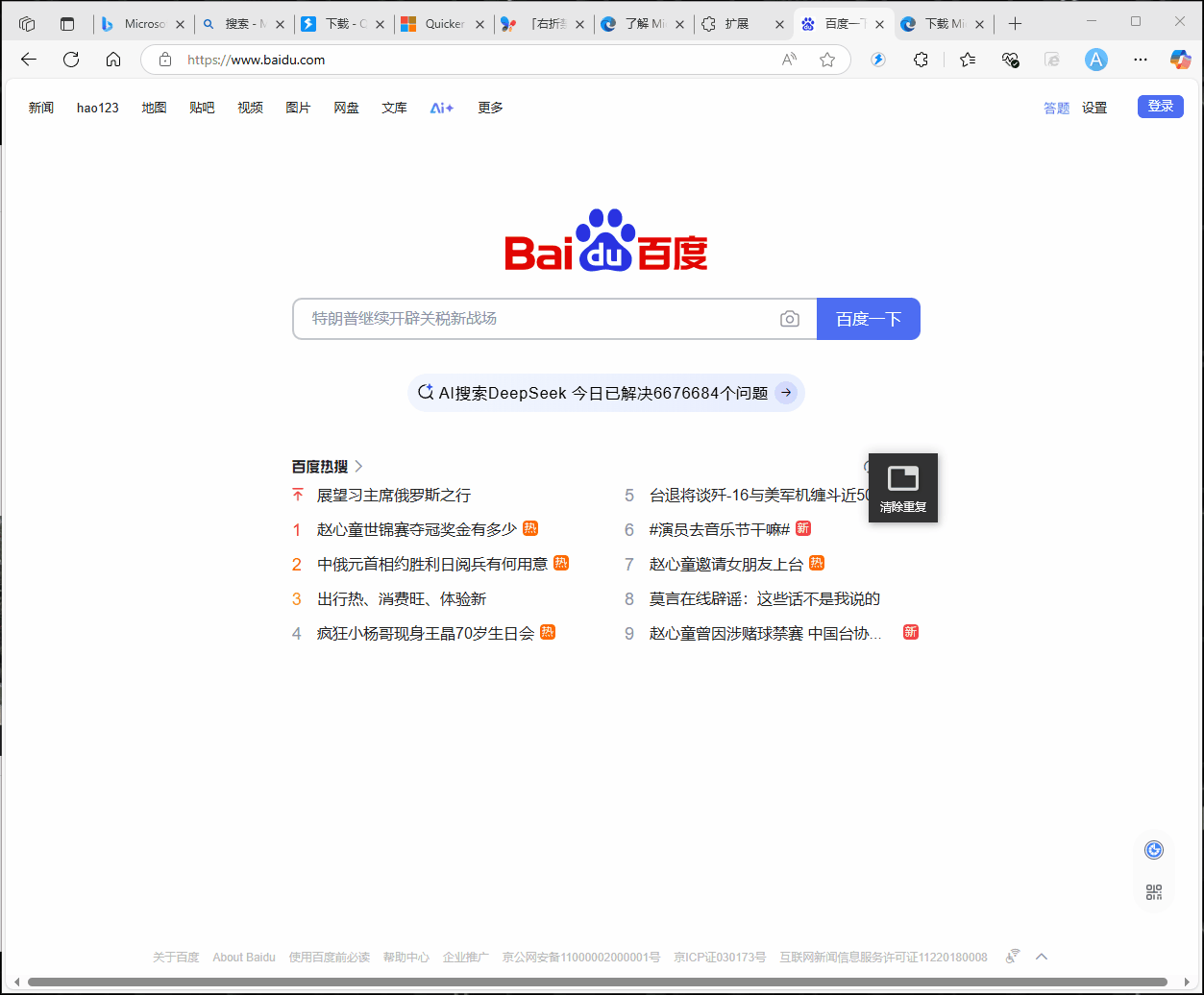The height and width of the screenshot is (995, 1204).
Task: Expand the 更多 menu
Action: [x=490, y=108]
